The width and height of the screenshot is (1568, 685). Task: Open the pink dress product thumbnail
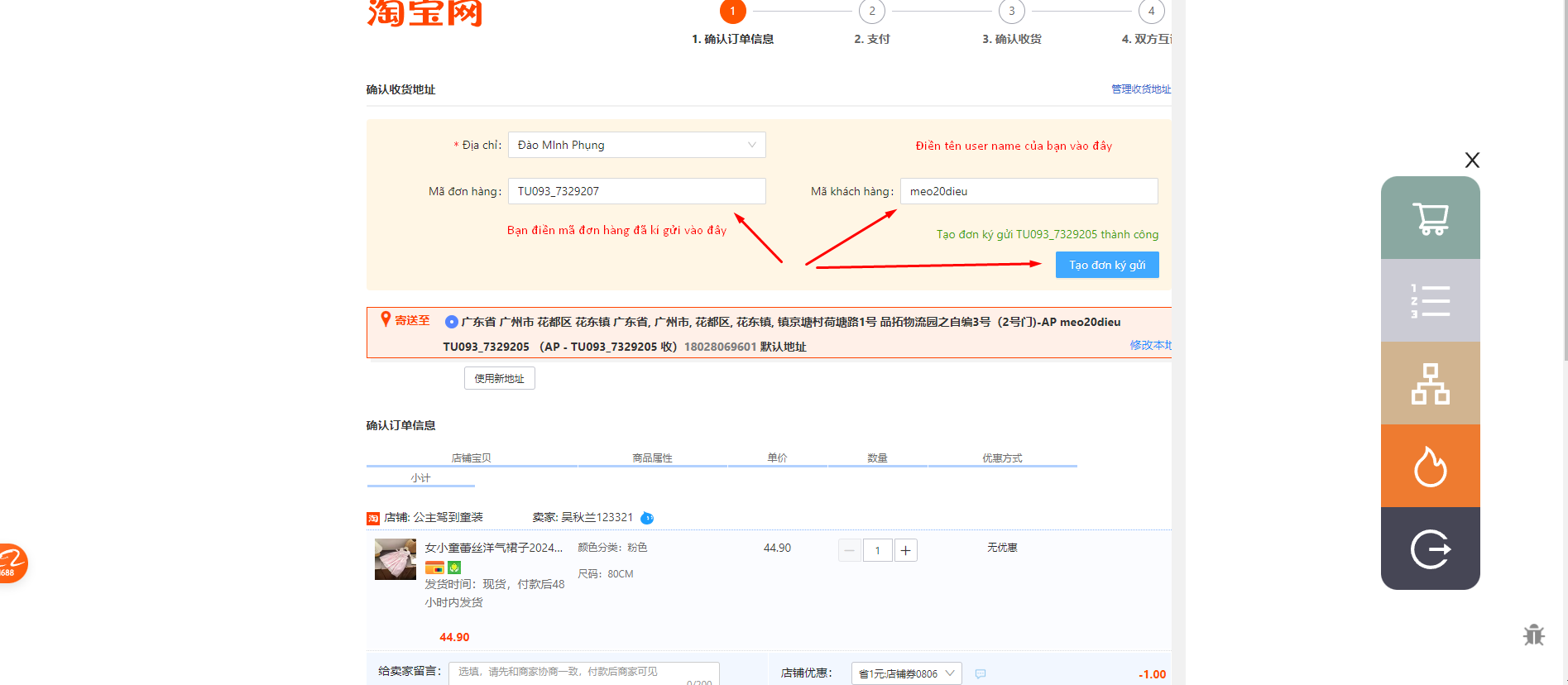pos(396,559)
